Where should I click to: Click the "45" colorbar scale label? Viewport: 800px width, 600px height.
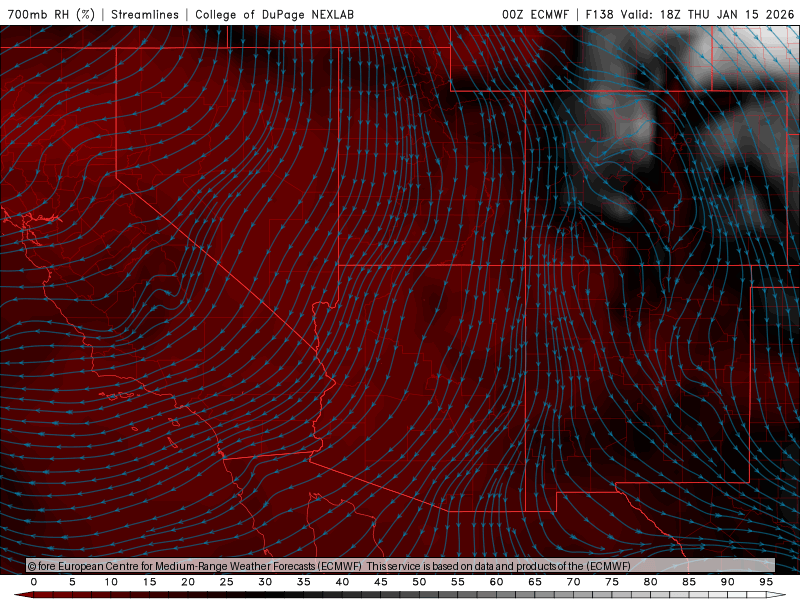[x=381, y=582]
